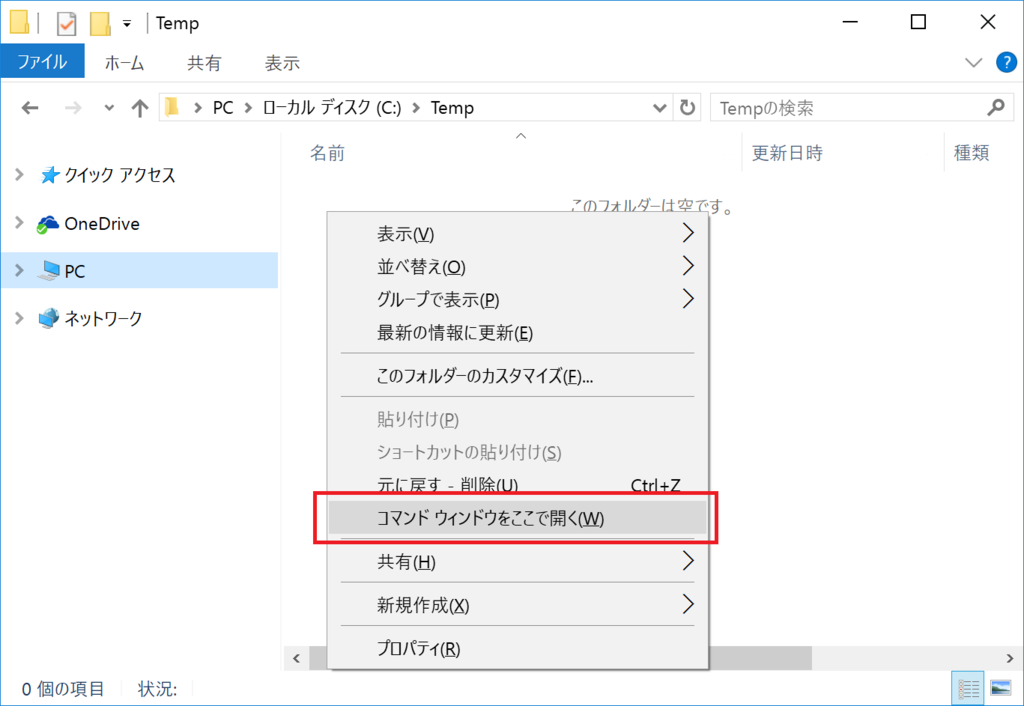Switch to the 表示 ribbon tab
Image resolution: width=1024 pixels, height=706 pixels.
coord(282,63)
